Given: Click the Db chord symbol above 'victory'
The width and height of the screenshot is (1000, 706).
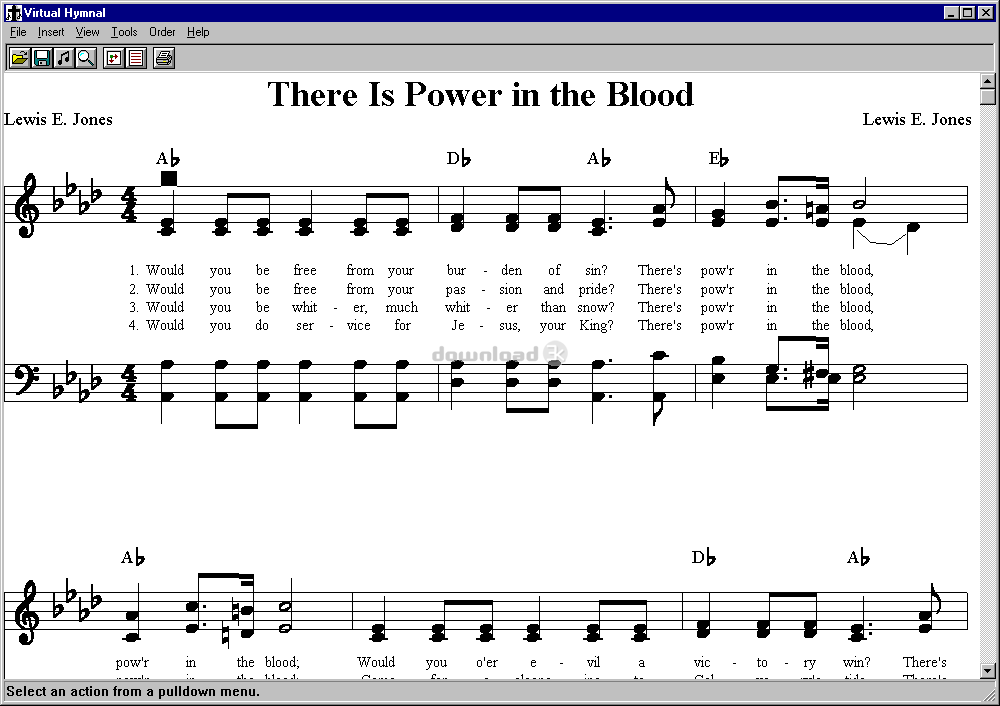Looking at the screenshot, I should tap(703, 557).
